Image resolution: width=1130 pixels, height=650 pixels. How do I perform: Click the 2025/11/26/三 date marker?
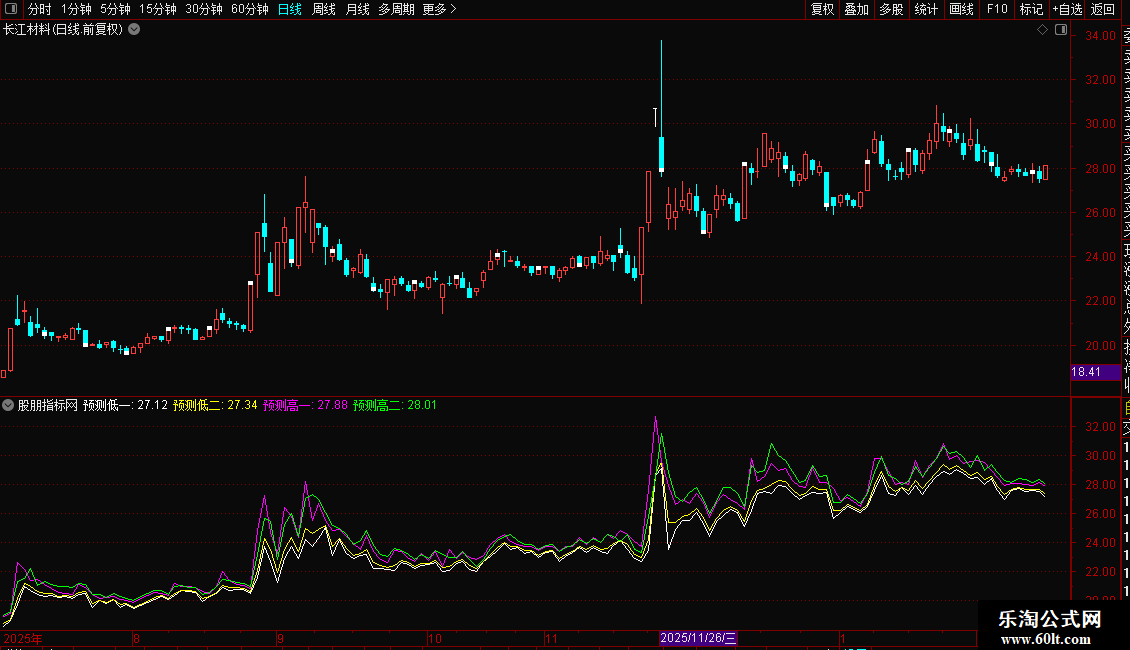point(698,638)
